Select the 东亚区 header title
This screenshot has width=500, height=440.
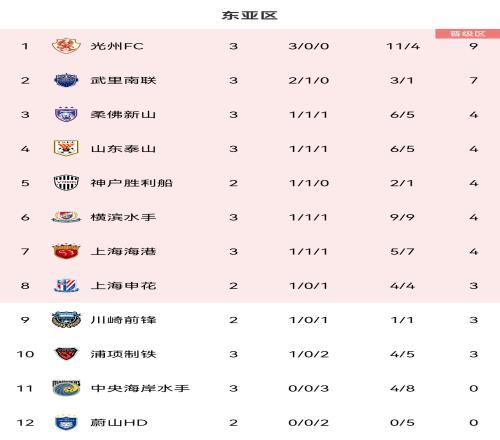click(250, 15)
